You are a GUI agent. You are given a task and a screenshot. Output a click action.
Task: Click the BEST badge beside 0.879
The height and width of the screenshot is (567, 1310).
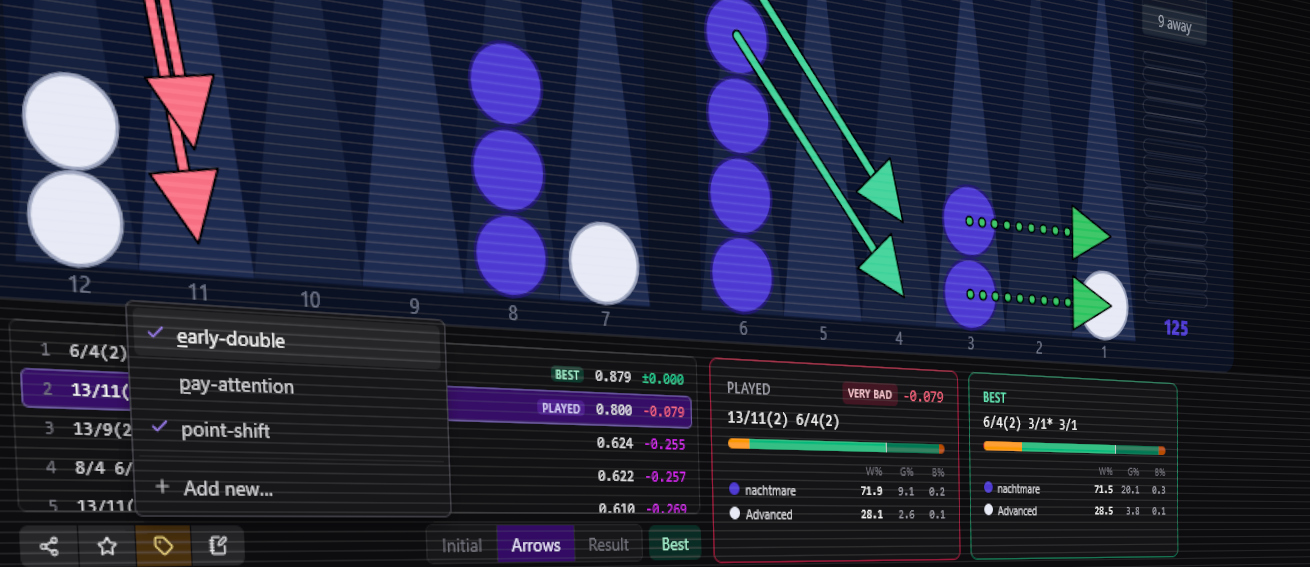pos(567,375)
